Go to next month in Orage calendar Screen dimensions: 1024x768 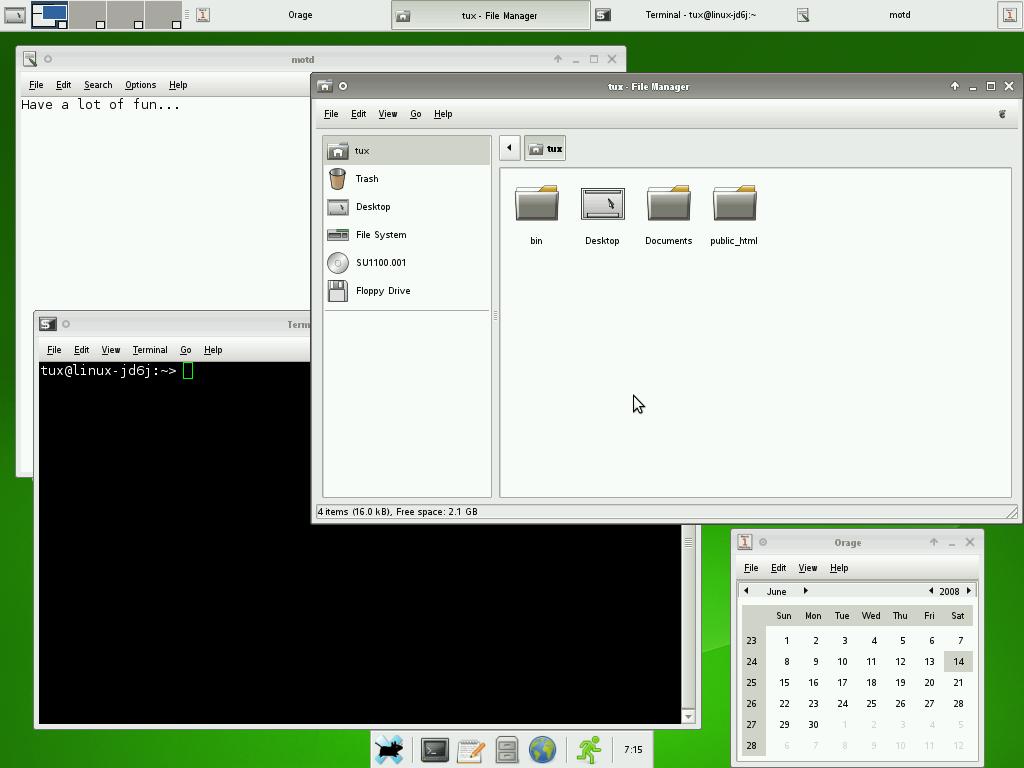pos(806,591)
